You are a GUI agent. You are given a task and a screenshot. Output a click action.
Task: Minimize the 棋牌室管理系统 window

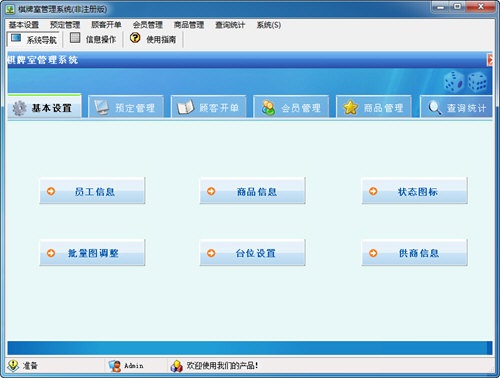click(441, 7)
